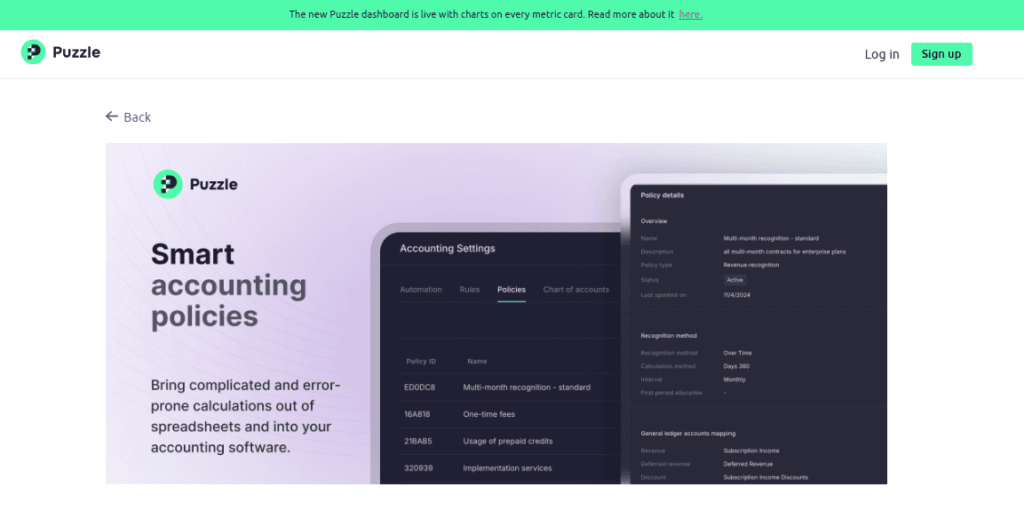1024x511 pixels.
Task: Select the Automation tab in Accounting Settings
Action: click(x=421, y=289)
